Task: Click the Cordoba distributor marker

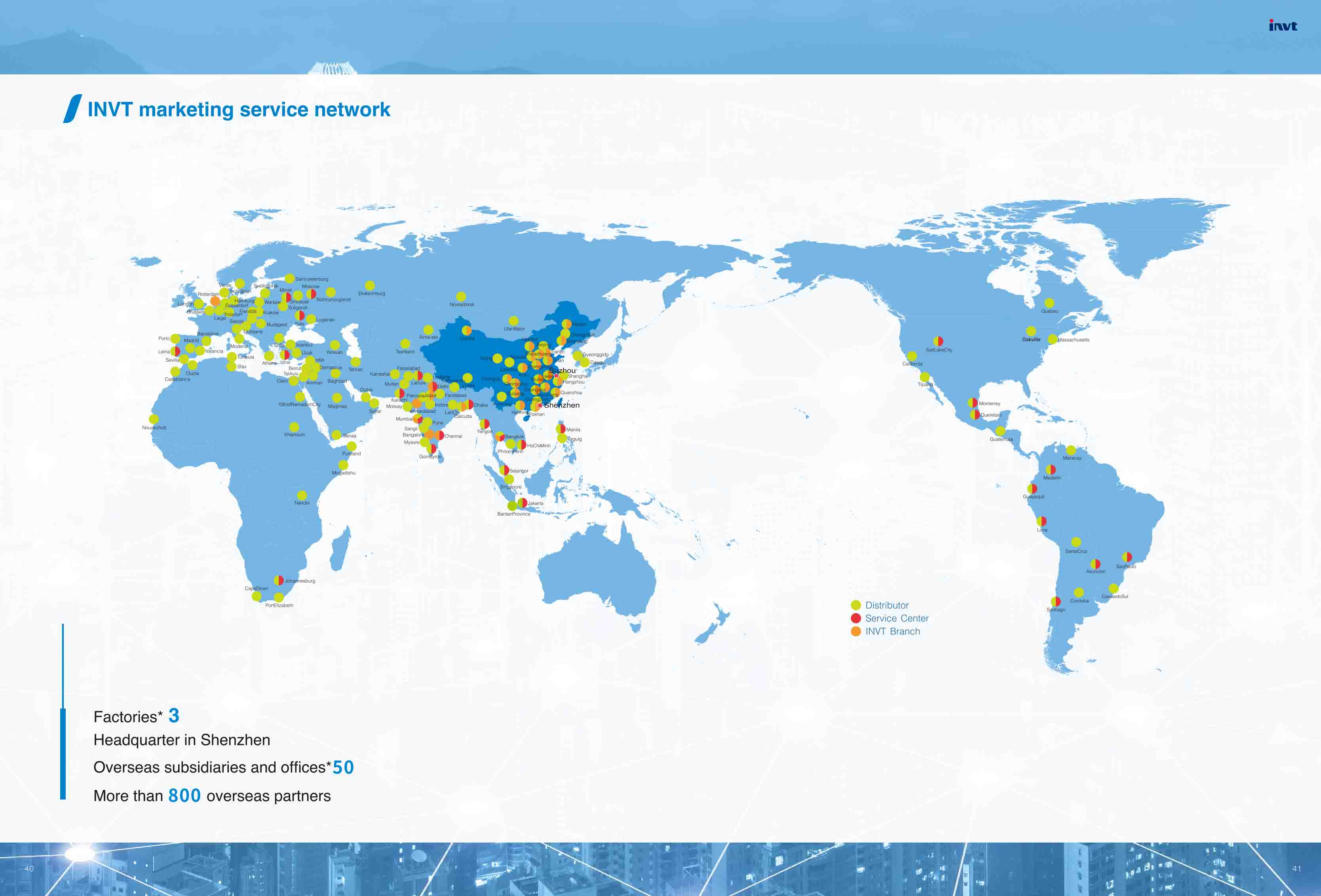Action: pyautogui.click(x=1078, y=592)
